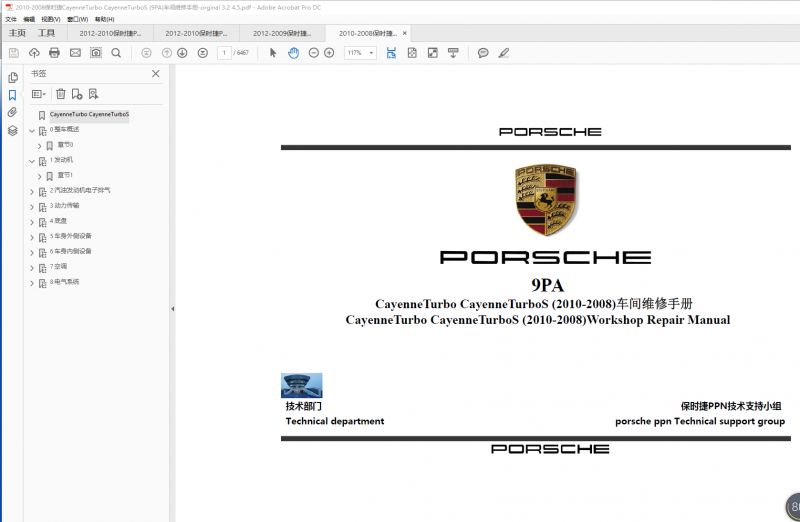Select the 4 底盘 bookmark entry
The width and height of the screenshot is (800, 522).
58,221
